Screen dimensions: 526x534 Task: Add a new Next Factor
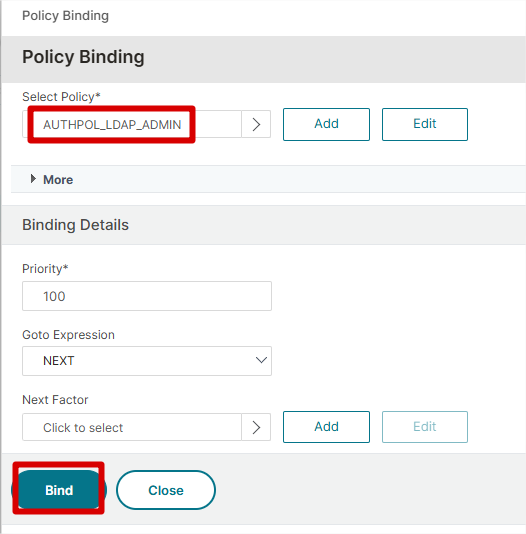pos(326,427)
